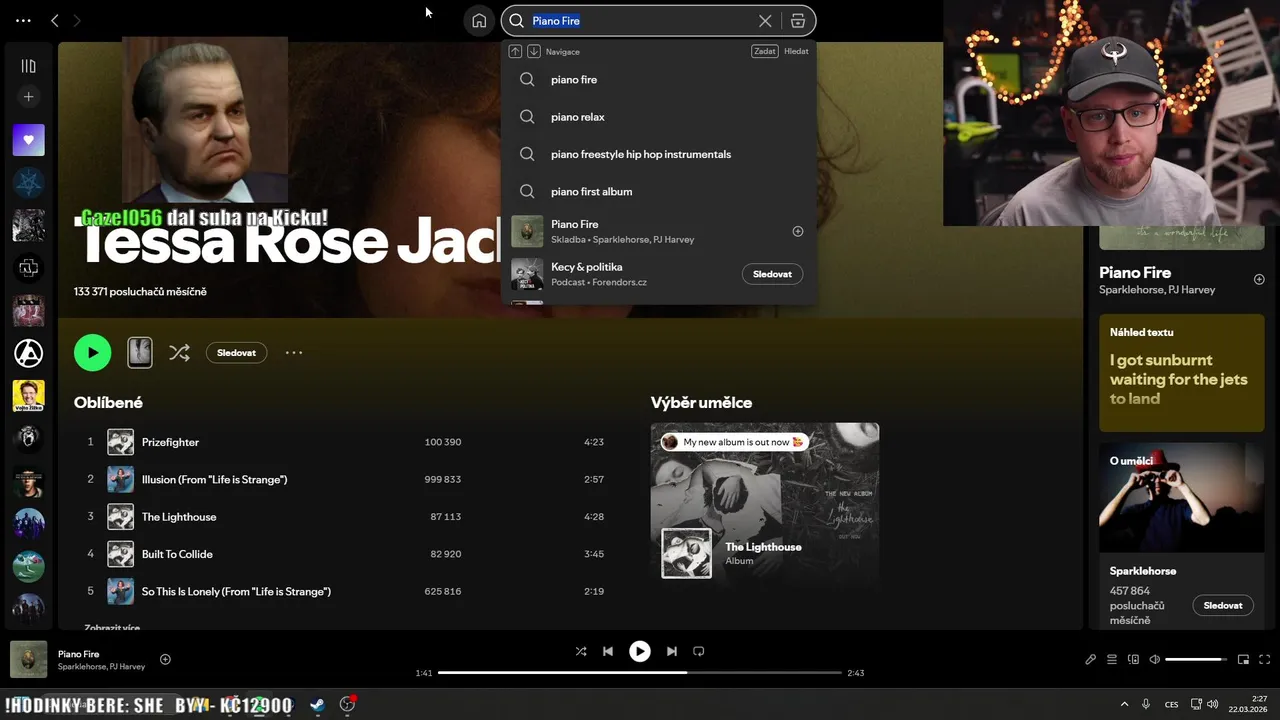Screen dimensions: 1280x720
Task: Create a playlist with the plus icon
Action: pyautogui.click(x=28, y=97)
